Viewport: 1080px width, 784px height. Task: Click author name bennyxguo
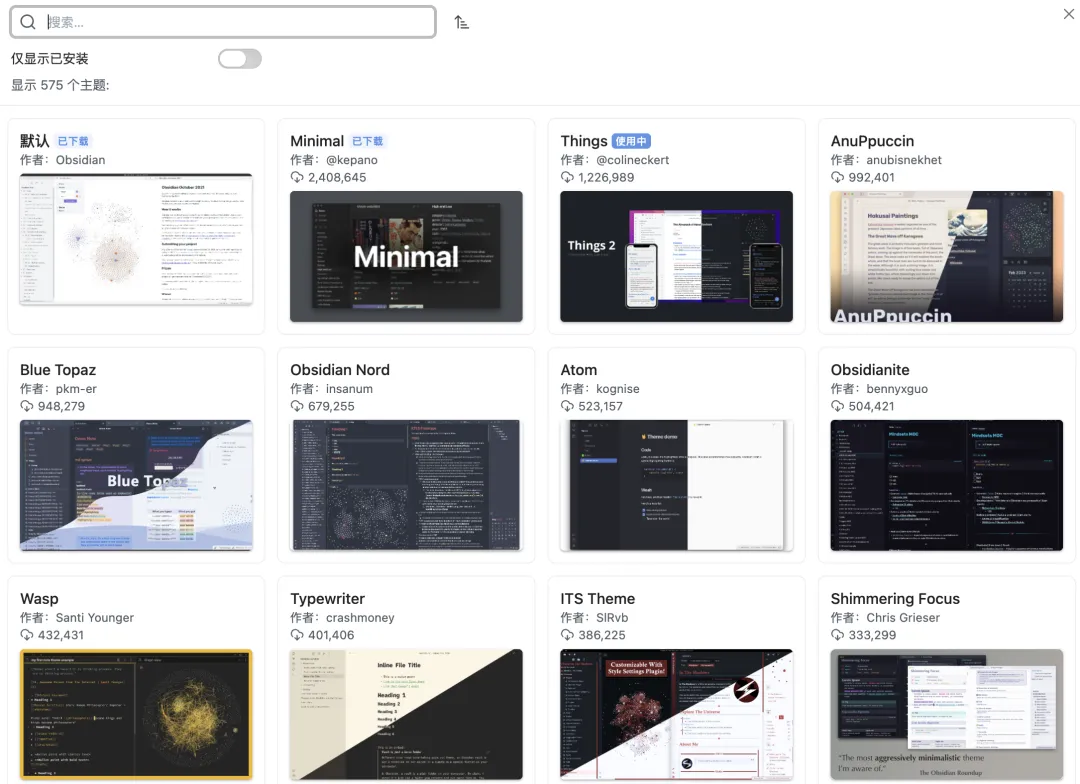897,389
